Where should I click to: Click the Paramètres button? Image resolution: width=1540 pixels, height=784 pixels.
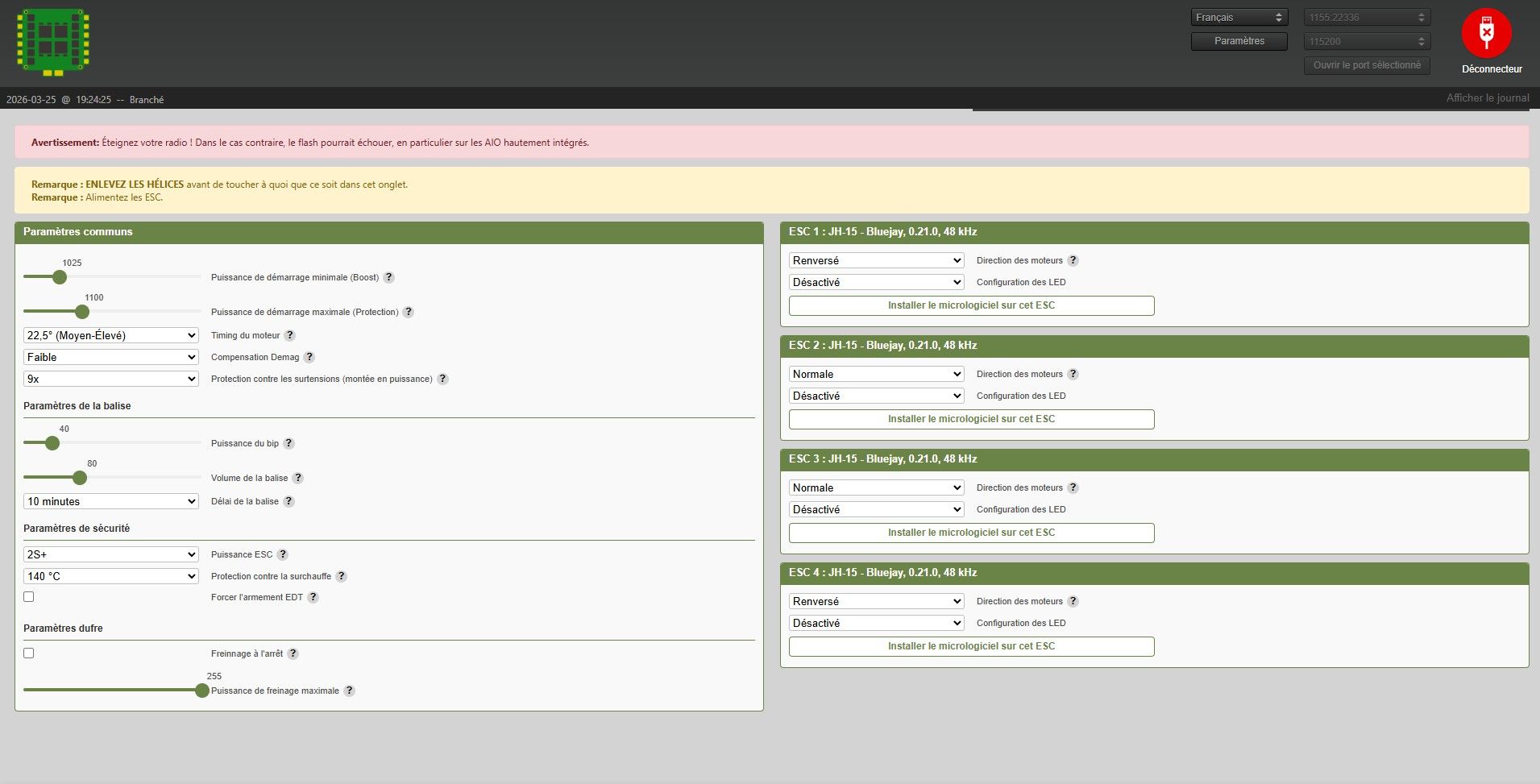(x=1239, y=41)
